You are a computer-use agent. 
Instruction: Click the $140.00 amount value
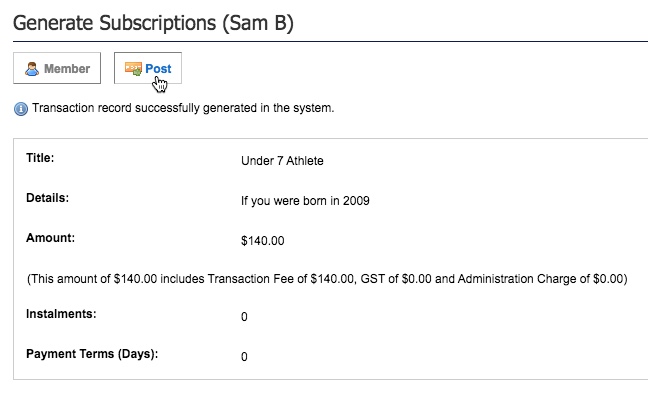[262, 240]
